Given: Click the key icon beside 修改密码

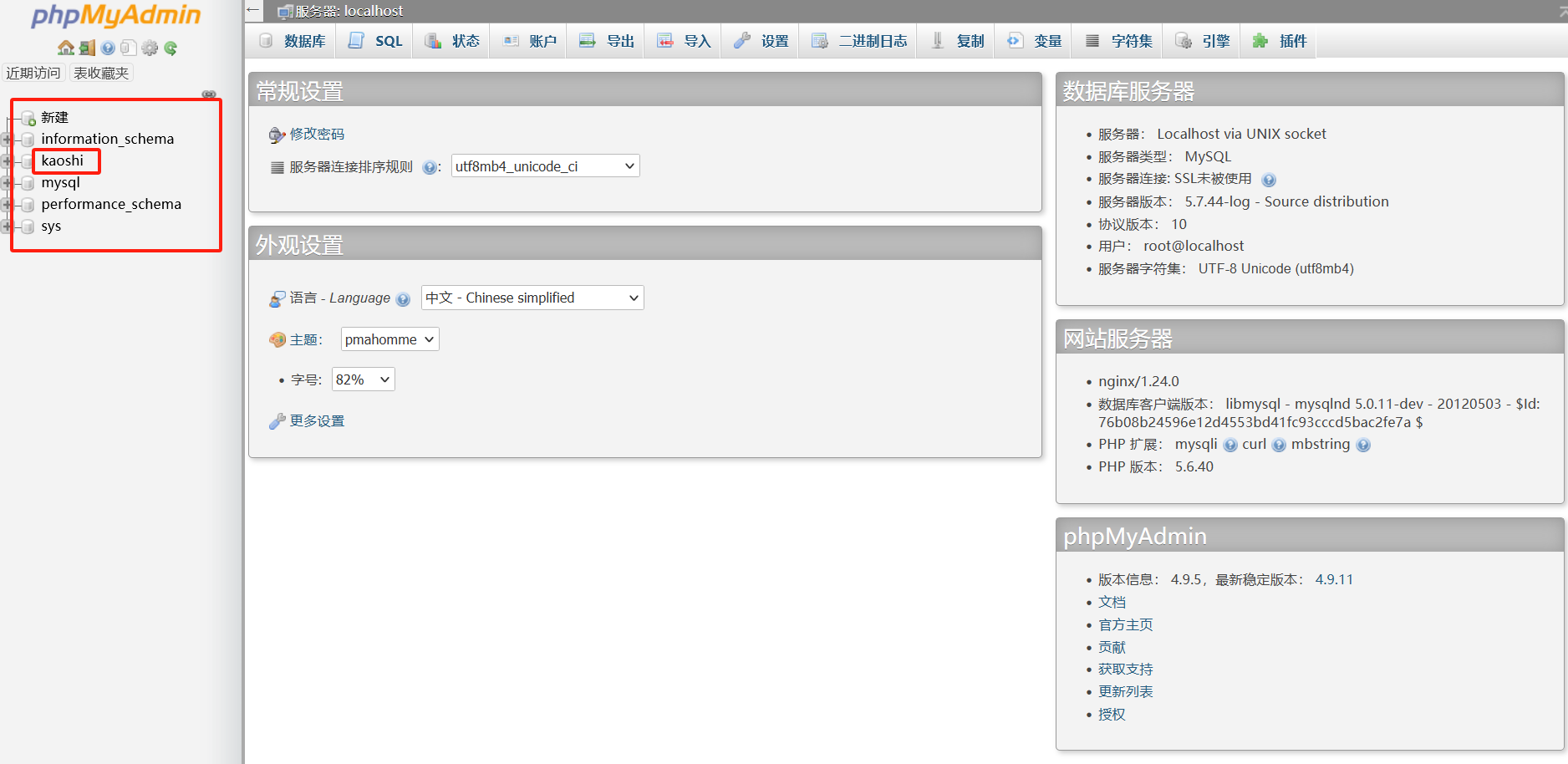Looking at the screenshot, I should (x=277, y=135).
